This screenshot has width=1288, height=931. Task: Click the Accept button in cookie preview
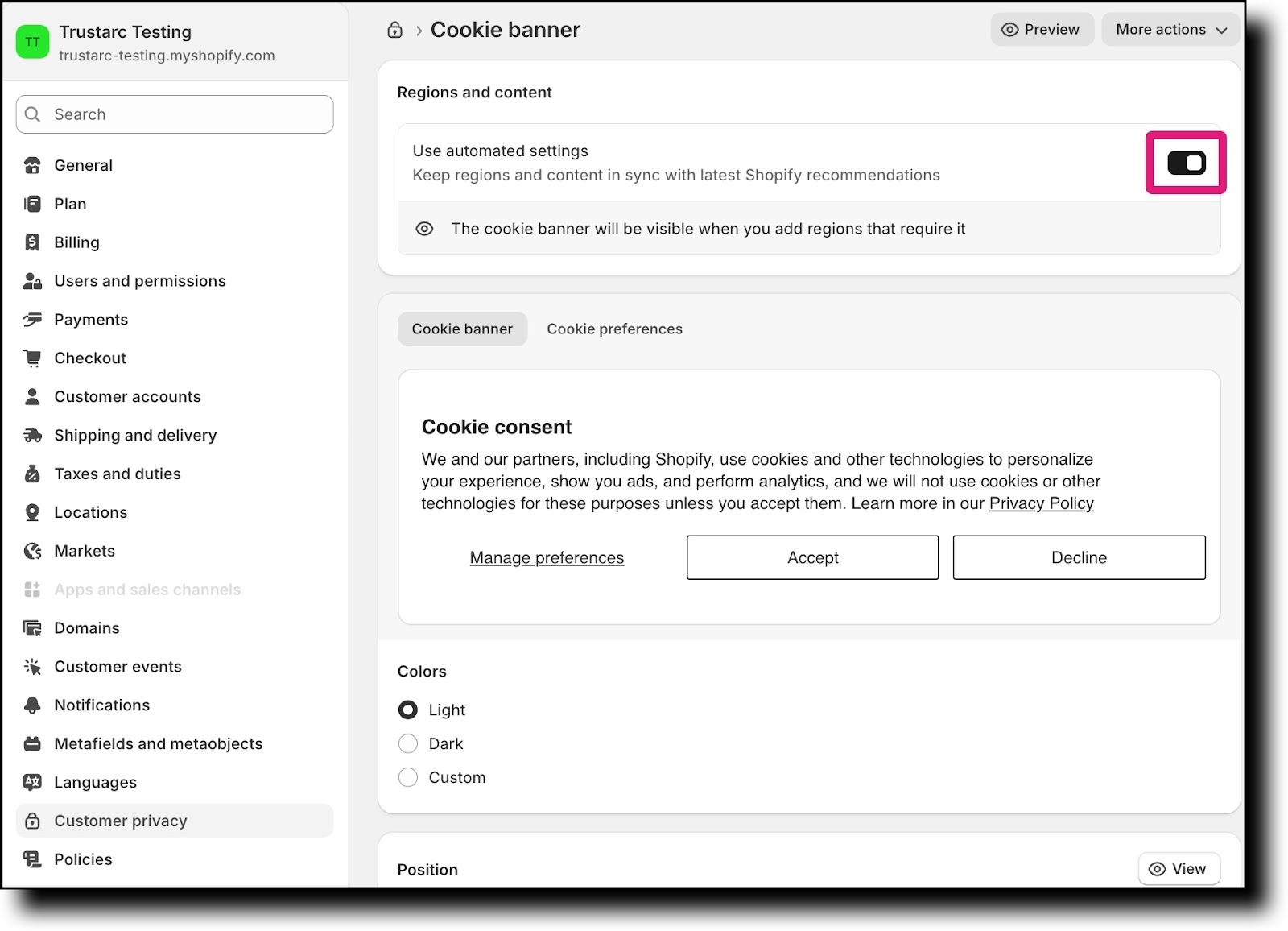812,557
